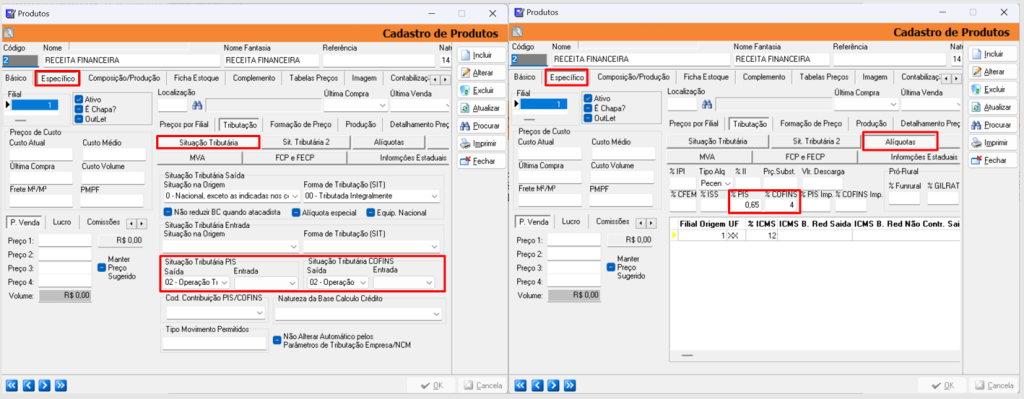Toggle Alíquota especial checkbox
Screen dimensions: 1024x399
pos(296,212)
